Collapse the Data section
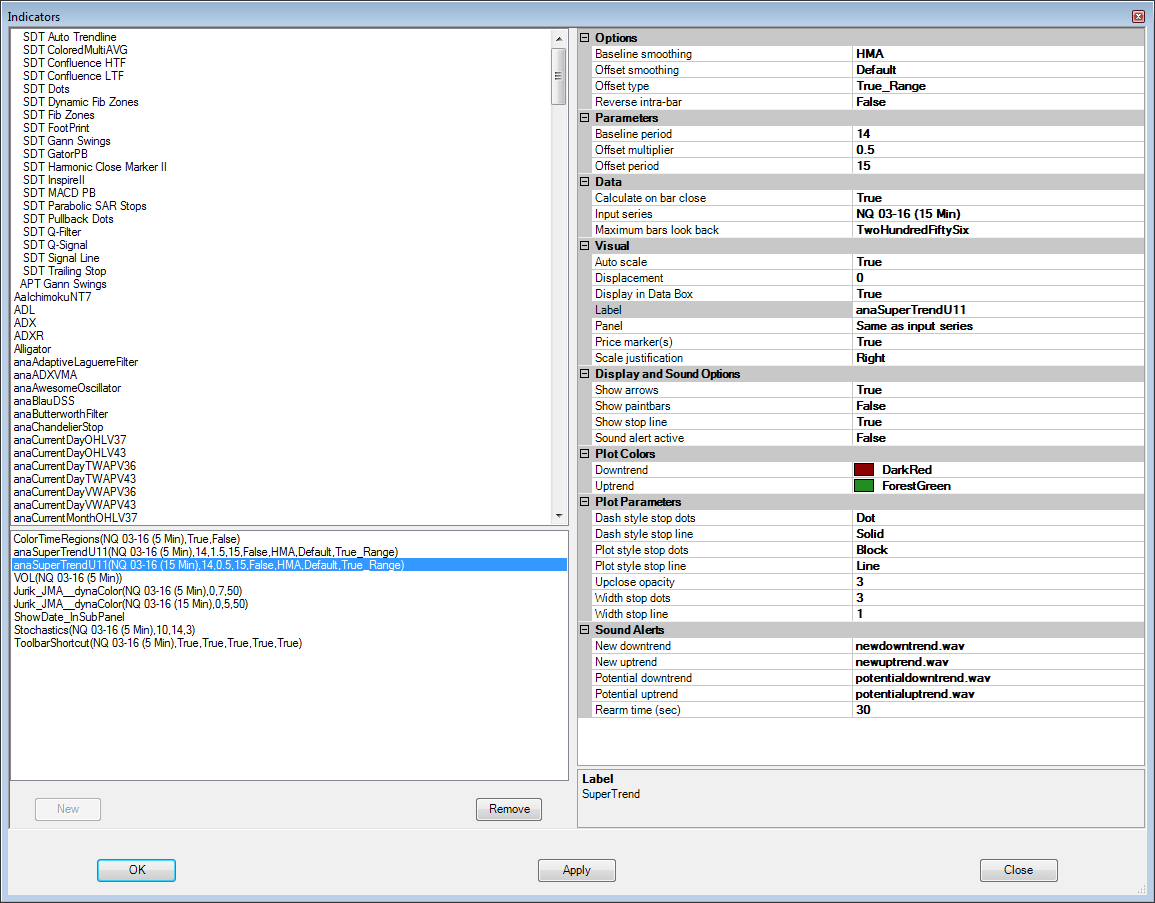Screen dimensions: 1155x903 point(585,182)
